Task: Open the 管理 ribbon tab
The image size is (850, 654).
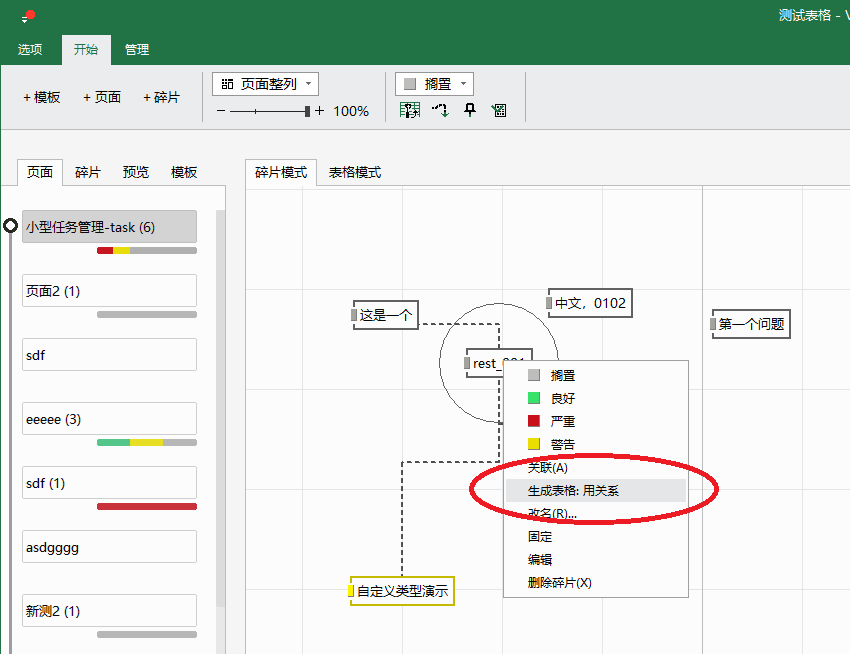Action: pos(137,49)
